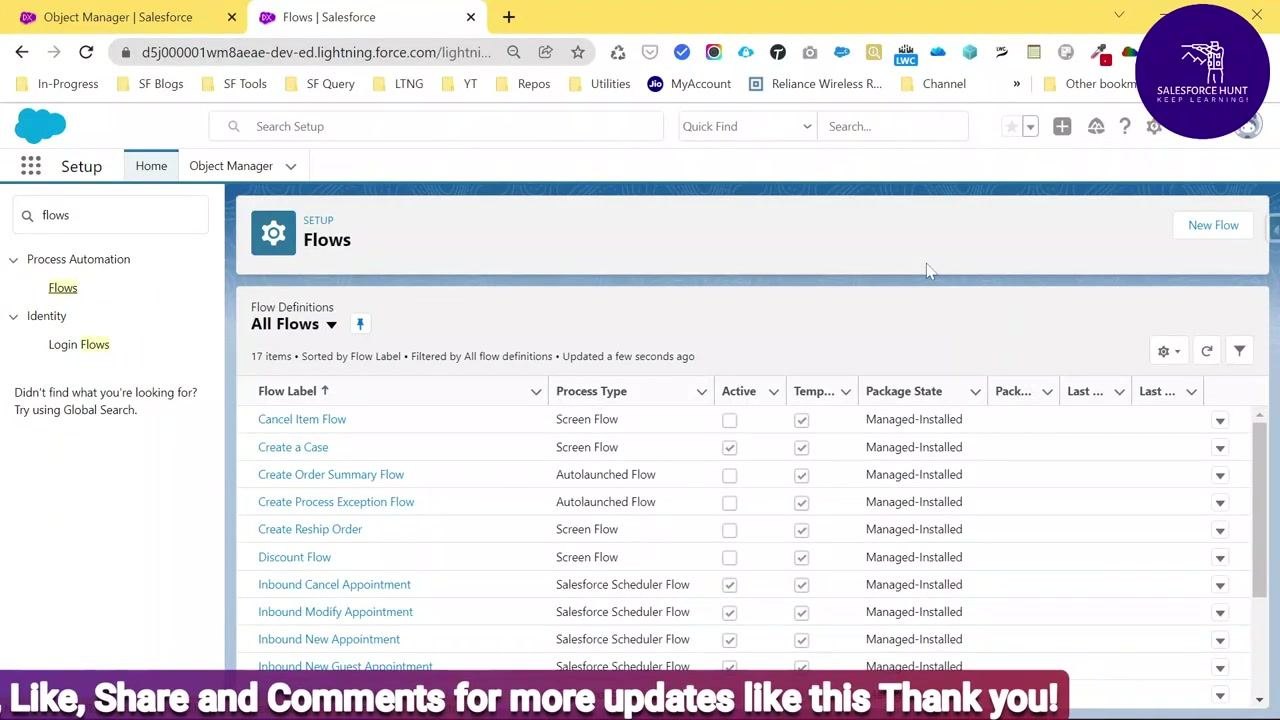Switch to Object Manager tab
Viewport: 1280px width, 720px height.
[x=231, y=166]
